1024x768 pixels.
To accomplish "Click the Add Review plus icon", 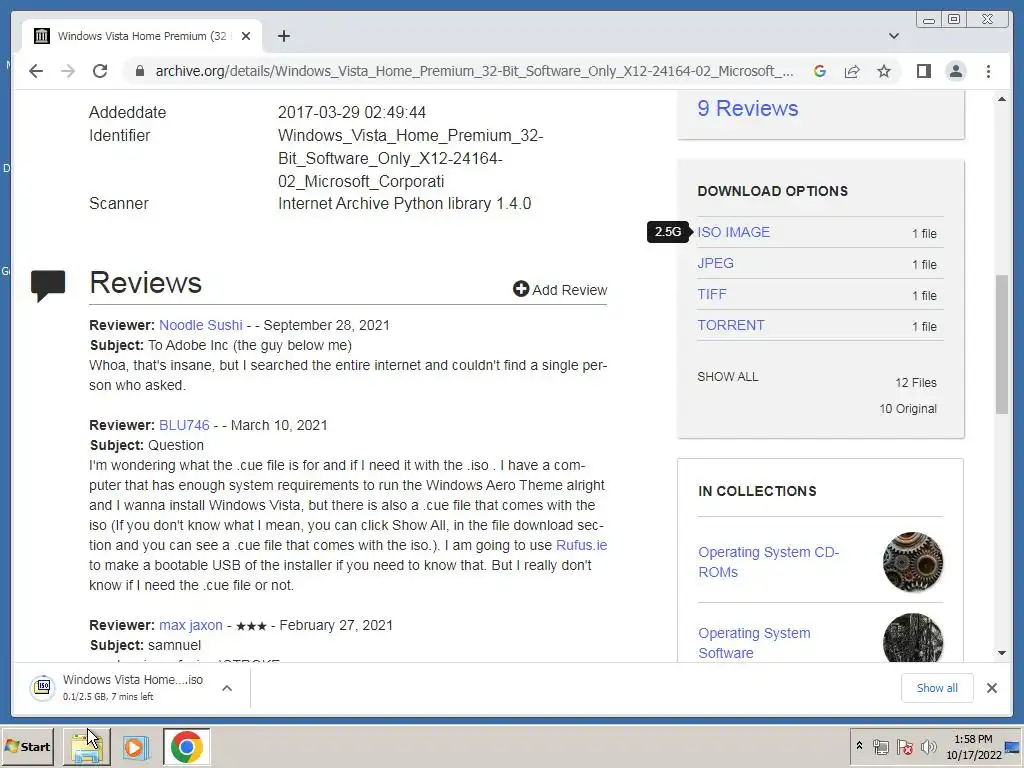I will [520, 289].
